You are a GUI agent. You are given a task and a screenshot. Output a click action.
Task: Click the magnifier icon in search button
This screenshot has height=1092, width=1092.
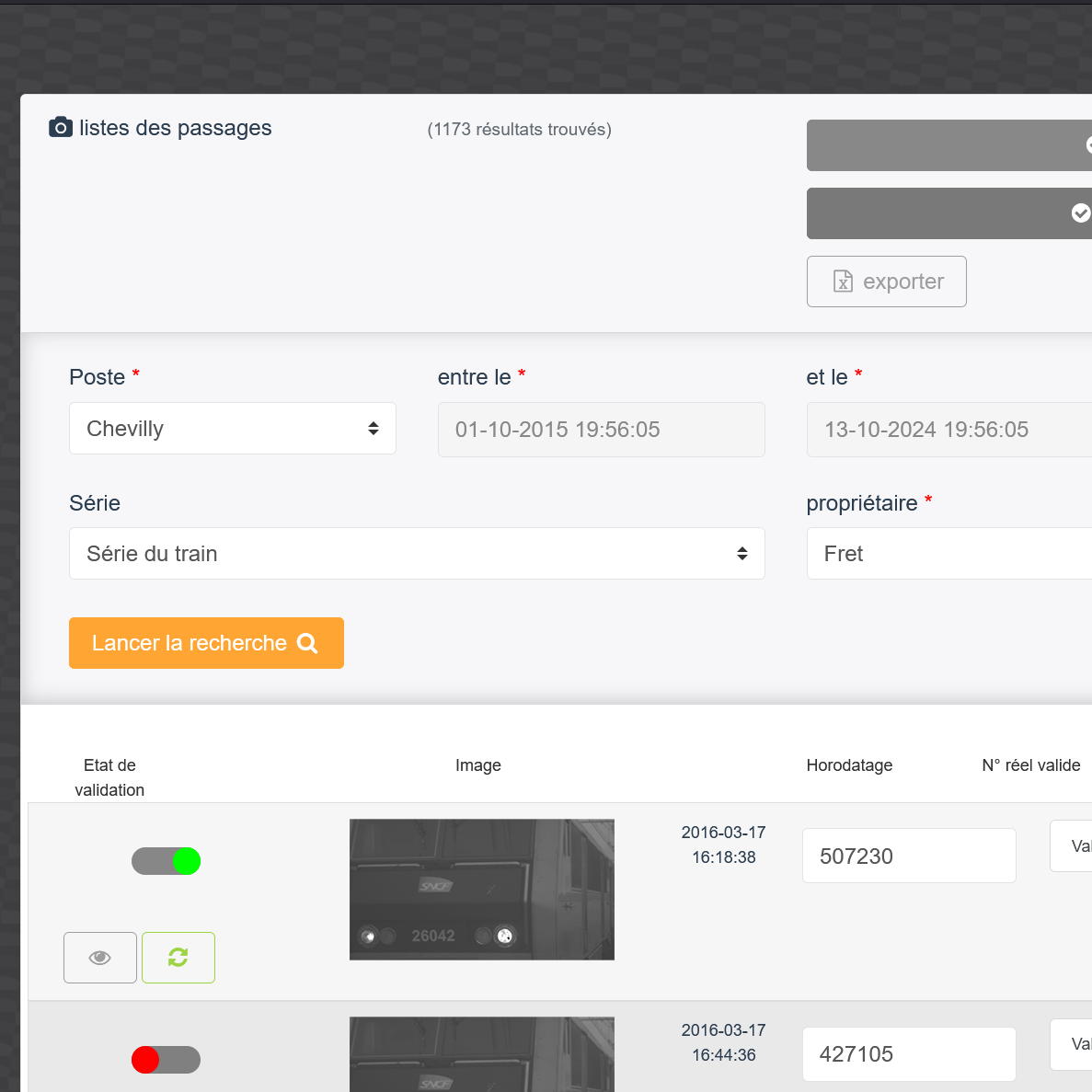tap(307, 644)
